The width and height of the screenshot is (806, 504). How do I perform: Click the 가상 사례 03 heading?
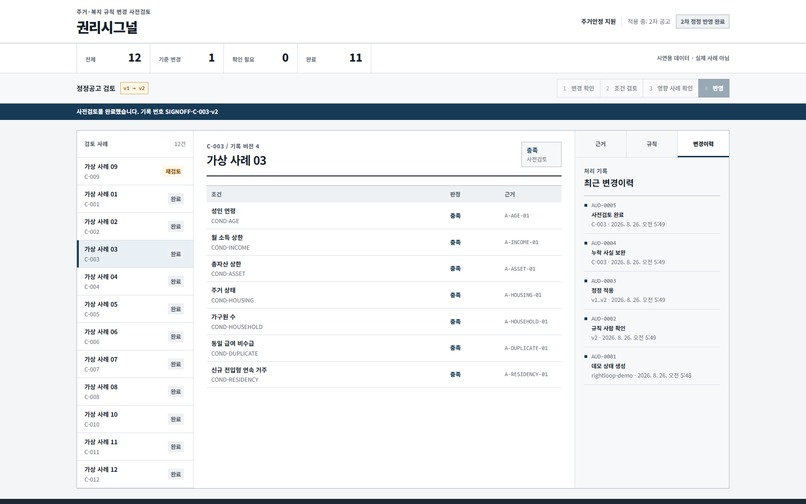click(x=236, y=160)
